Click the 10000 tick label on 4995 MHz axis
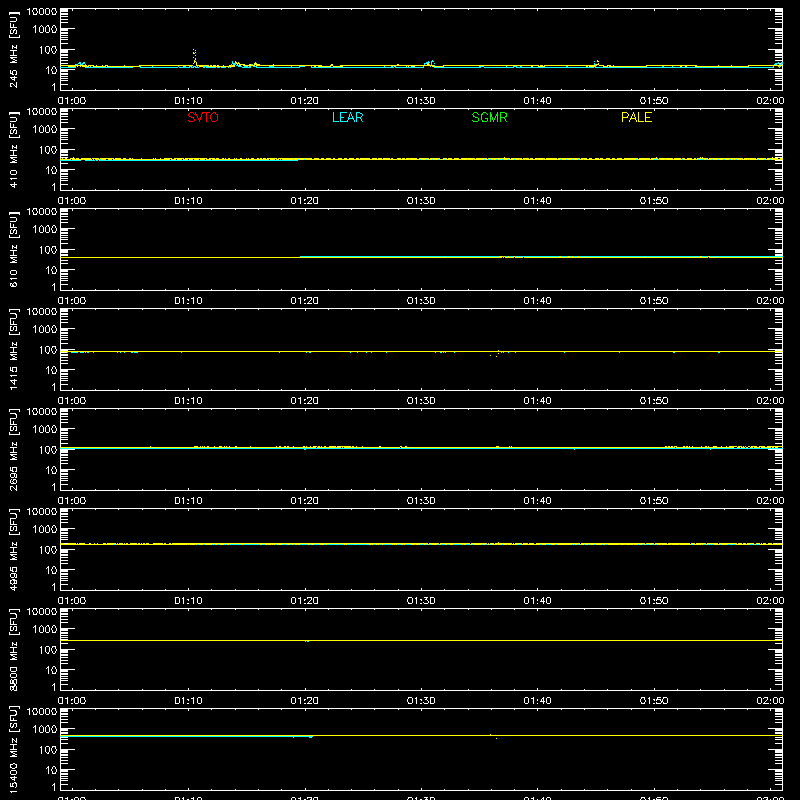Screen dimensions: 800x800 click(x=42, y=512)
